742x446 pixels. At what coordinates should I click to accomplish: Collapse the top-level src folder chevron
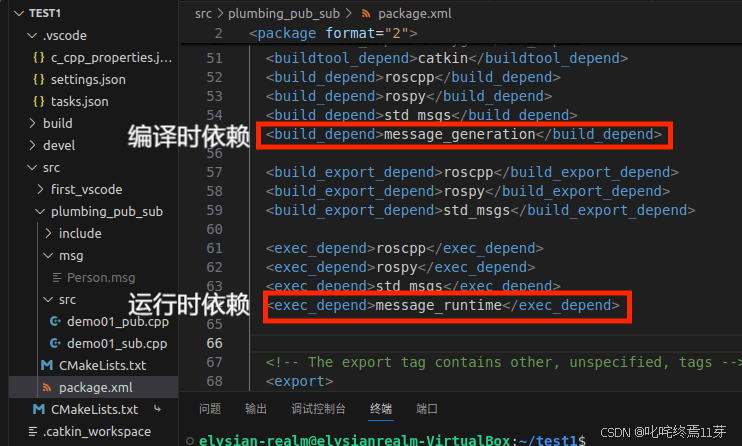(32, 168)
